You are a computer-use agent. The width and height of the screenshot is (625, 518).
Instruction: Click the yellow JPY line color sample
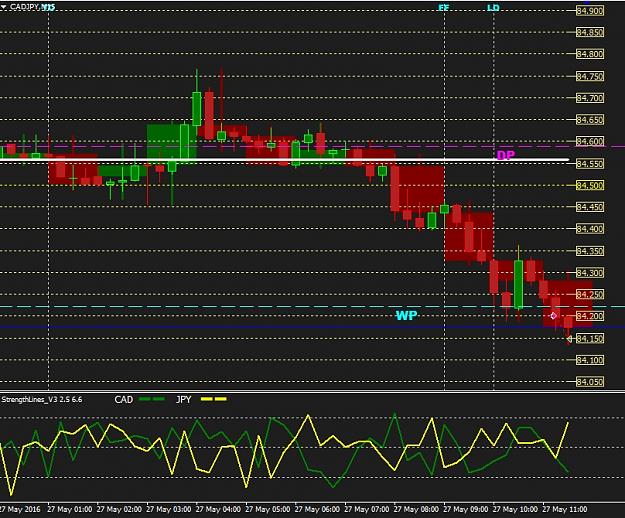coord(214,399)
